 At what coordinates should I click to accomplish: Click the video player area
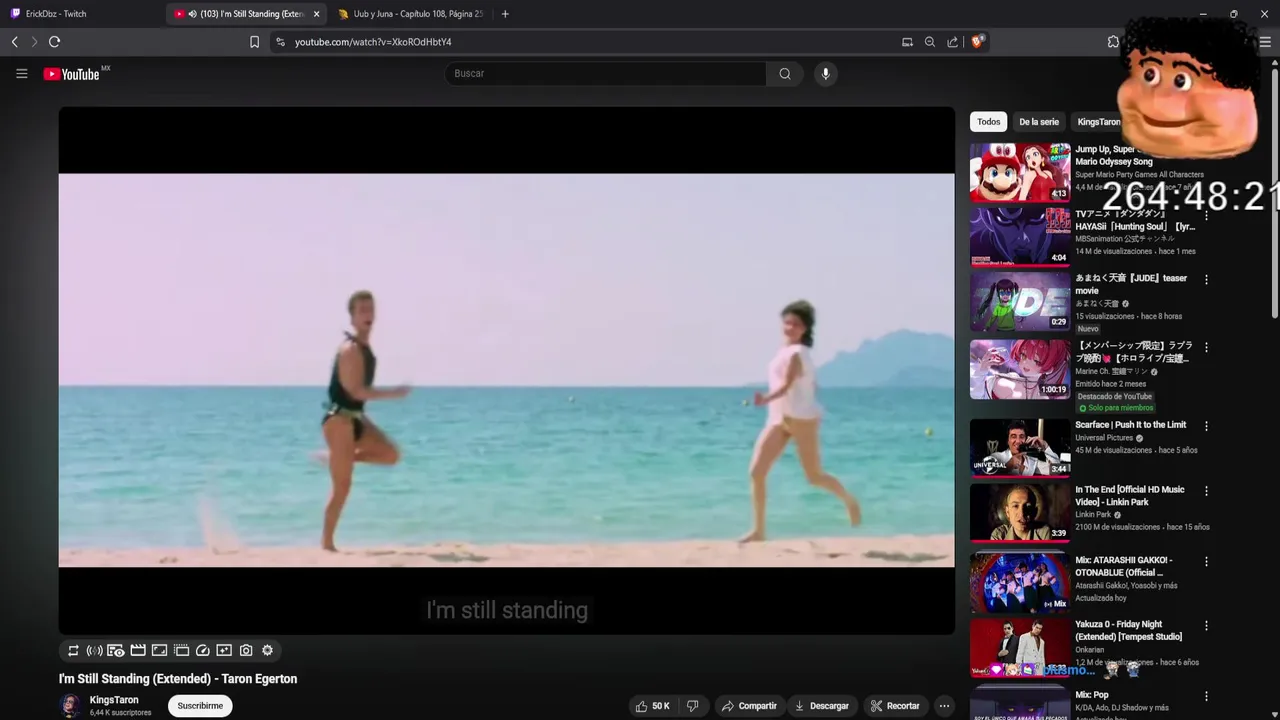coord(506,370)
